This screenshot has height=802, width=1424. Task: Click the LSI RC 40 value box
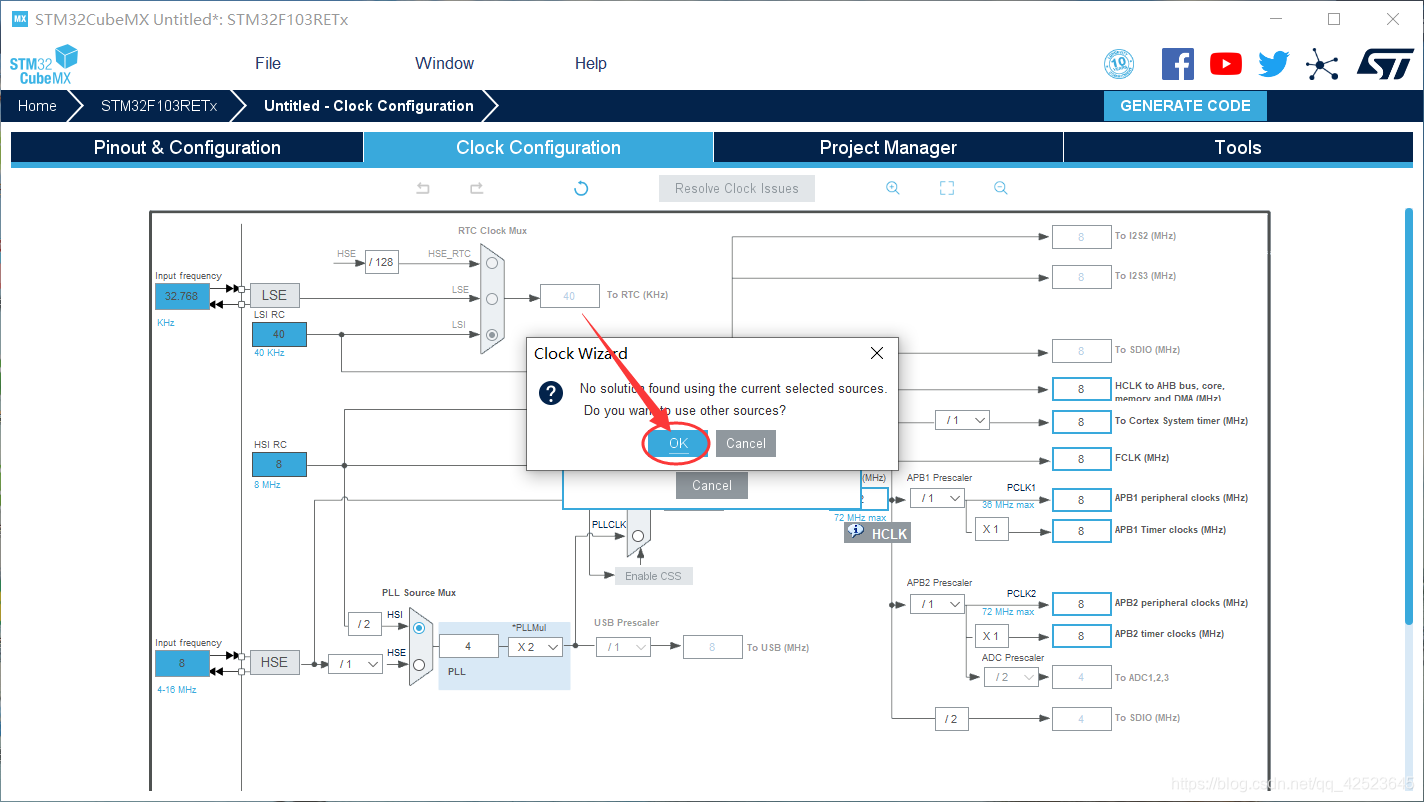[x=279, y=334]
